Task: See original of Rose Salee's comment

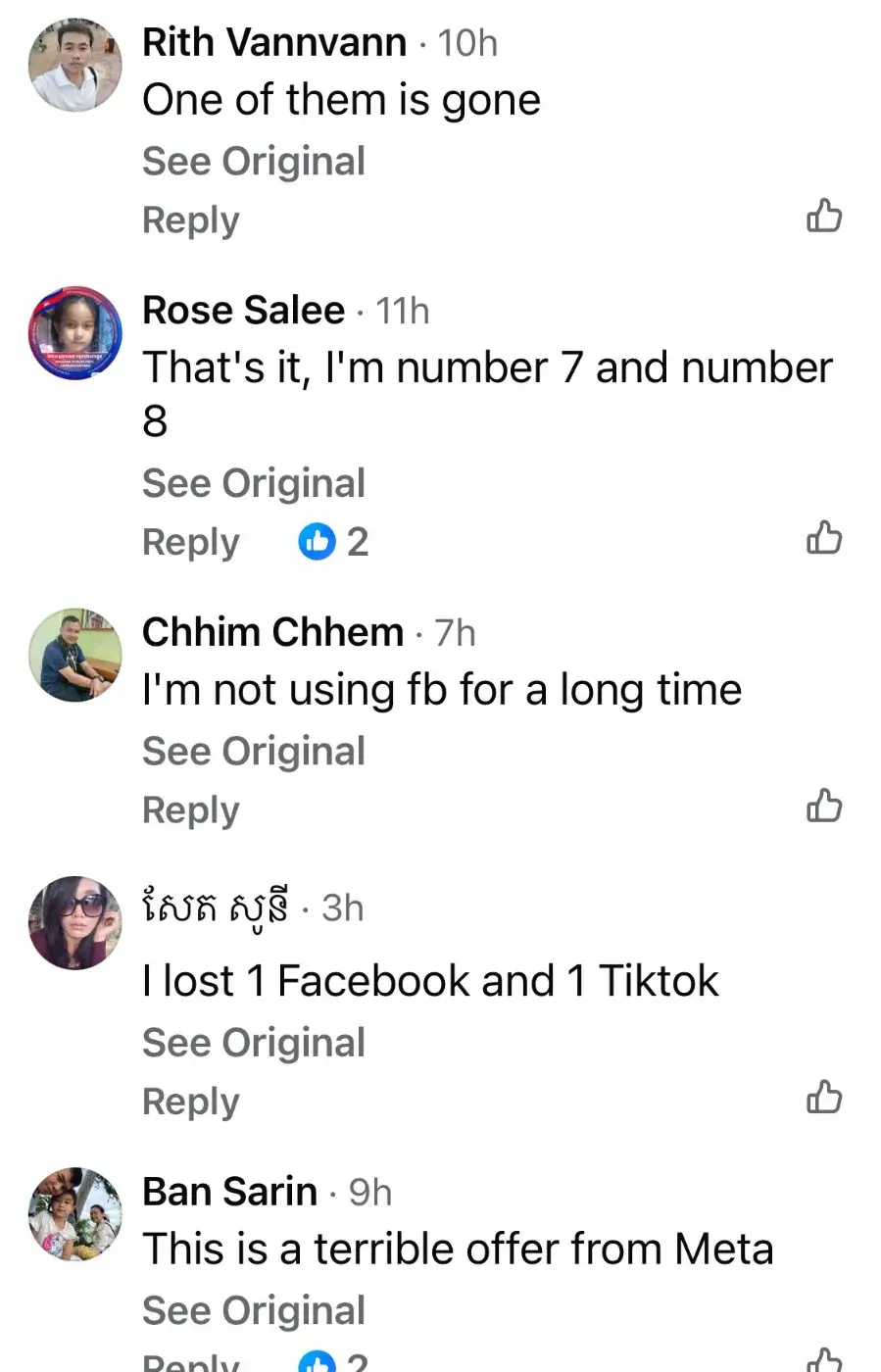Action: click(253, 483)
